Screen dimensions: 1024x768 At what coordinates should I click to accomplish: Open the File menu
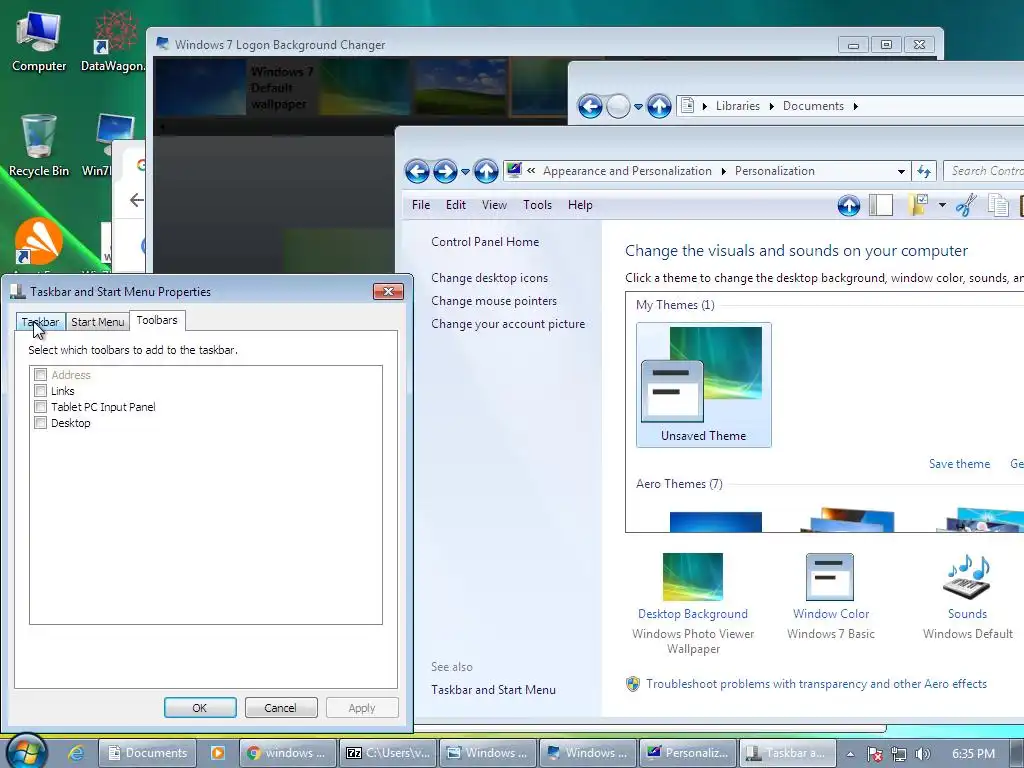[x=421, y=205]
